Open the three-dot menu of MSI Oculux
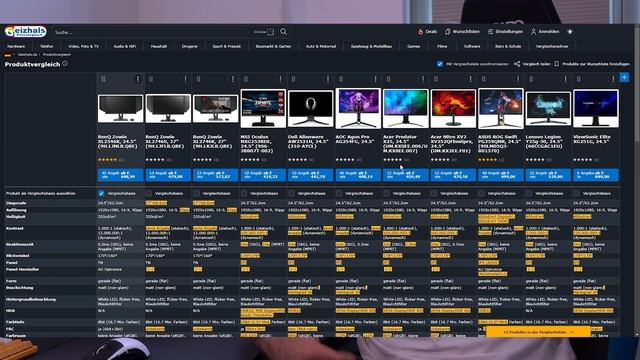 pyautogui.click(x=280, y=79)
